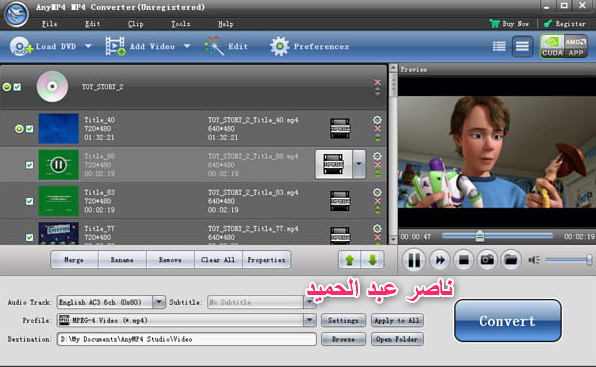Open Preferences gear in toolbar

point(279,46)
